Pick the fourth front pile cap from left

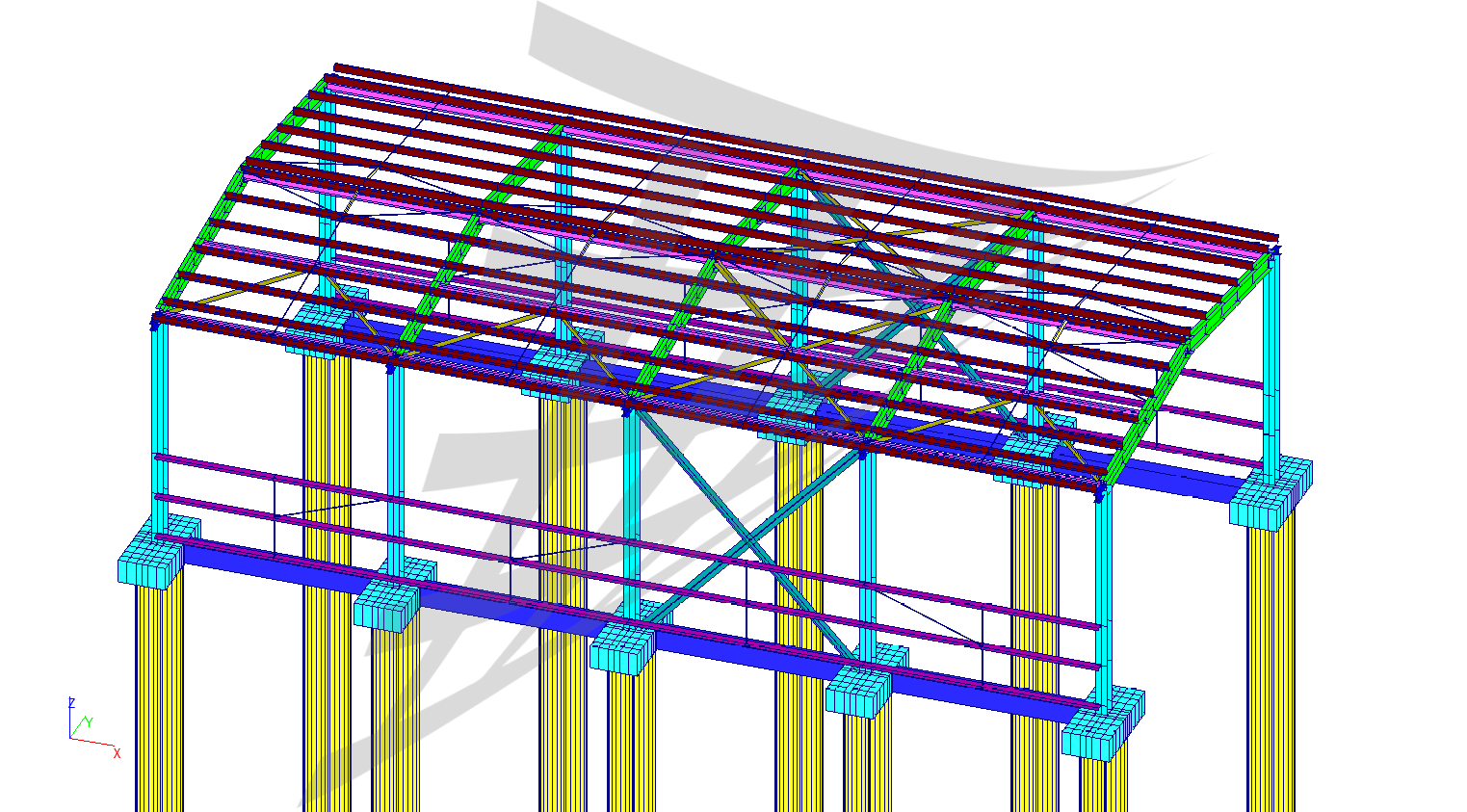[856, 692]
